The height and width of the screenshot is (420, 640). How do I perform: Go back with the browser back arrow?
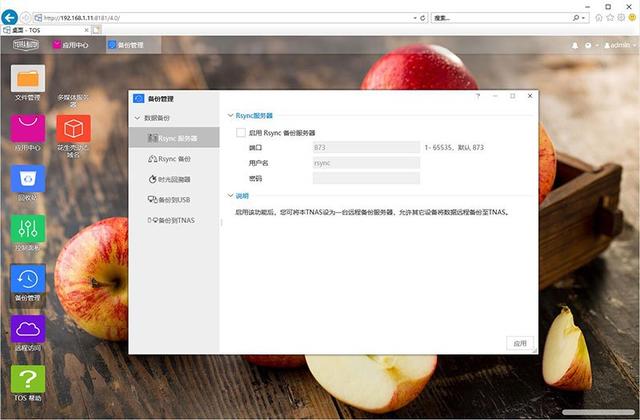pos(9,18)
